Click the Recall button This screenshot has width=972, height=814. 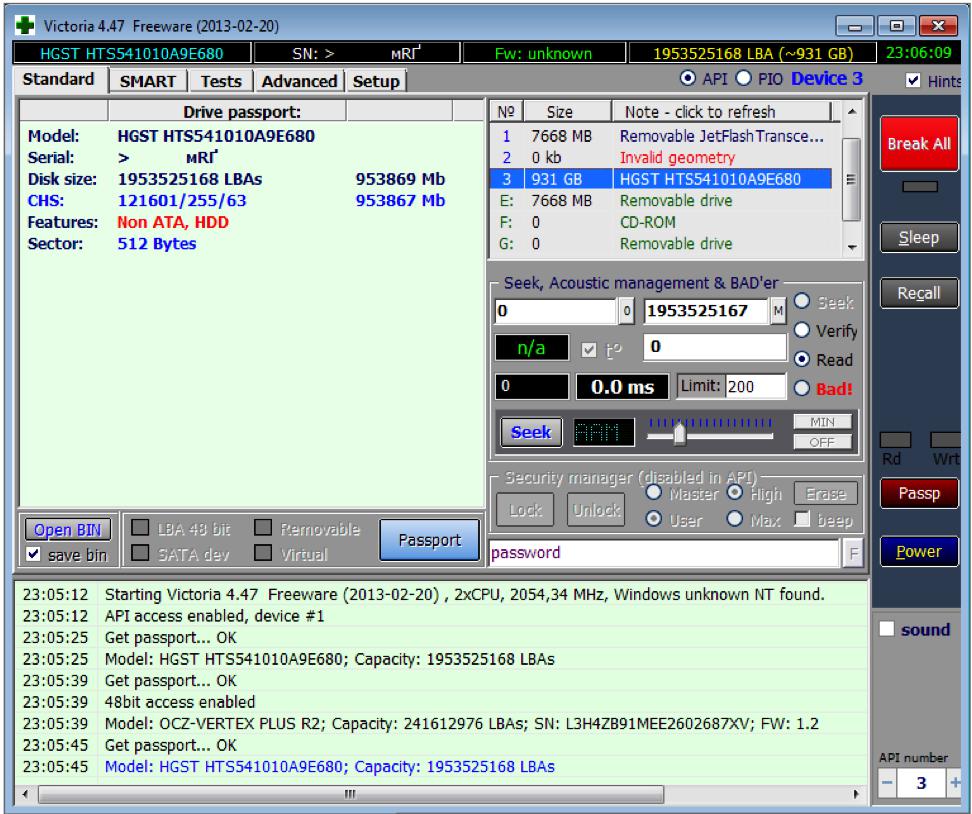919,293
